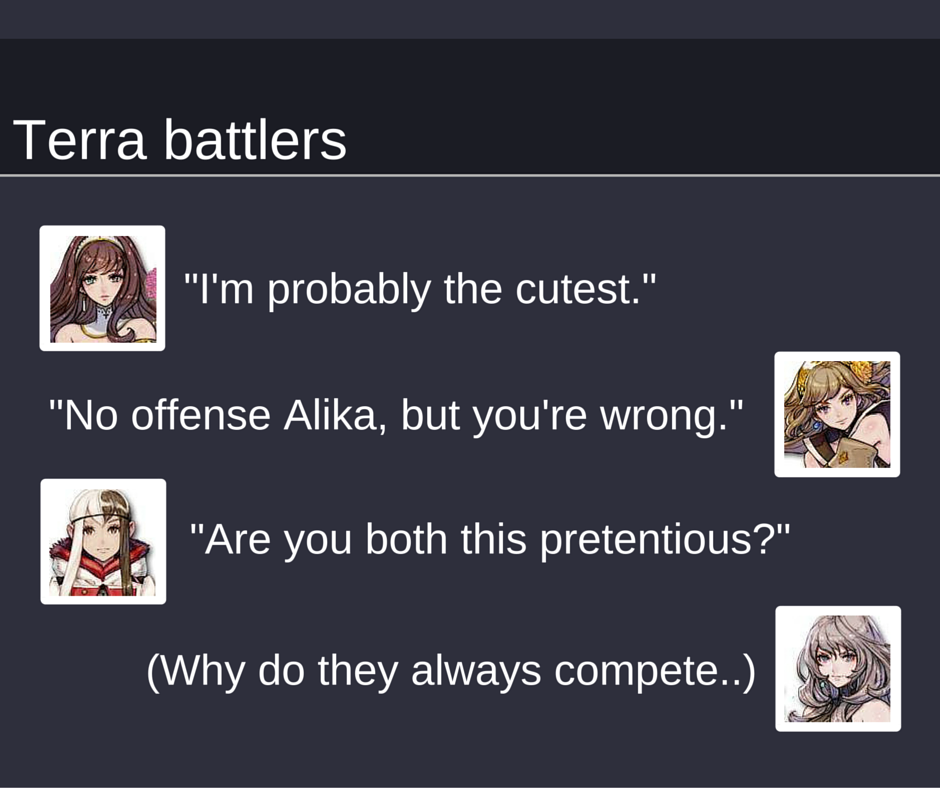This screenshot has height=788, width=940.
Task: Click the word "Terra" in the heading
Action: 80,140
